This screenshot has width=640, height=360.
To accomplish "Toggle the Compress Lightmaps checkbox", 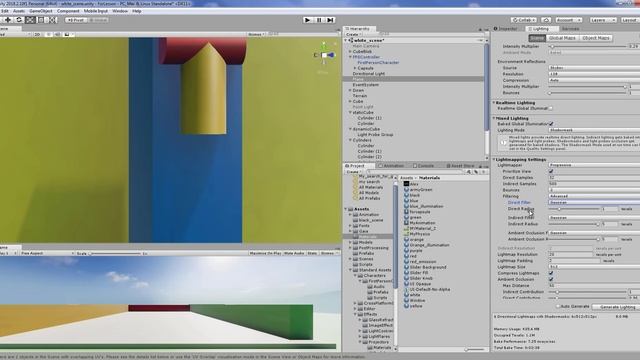I will [x=551, y=273].
